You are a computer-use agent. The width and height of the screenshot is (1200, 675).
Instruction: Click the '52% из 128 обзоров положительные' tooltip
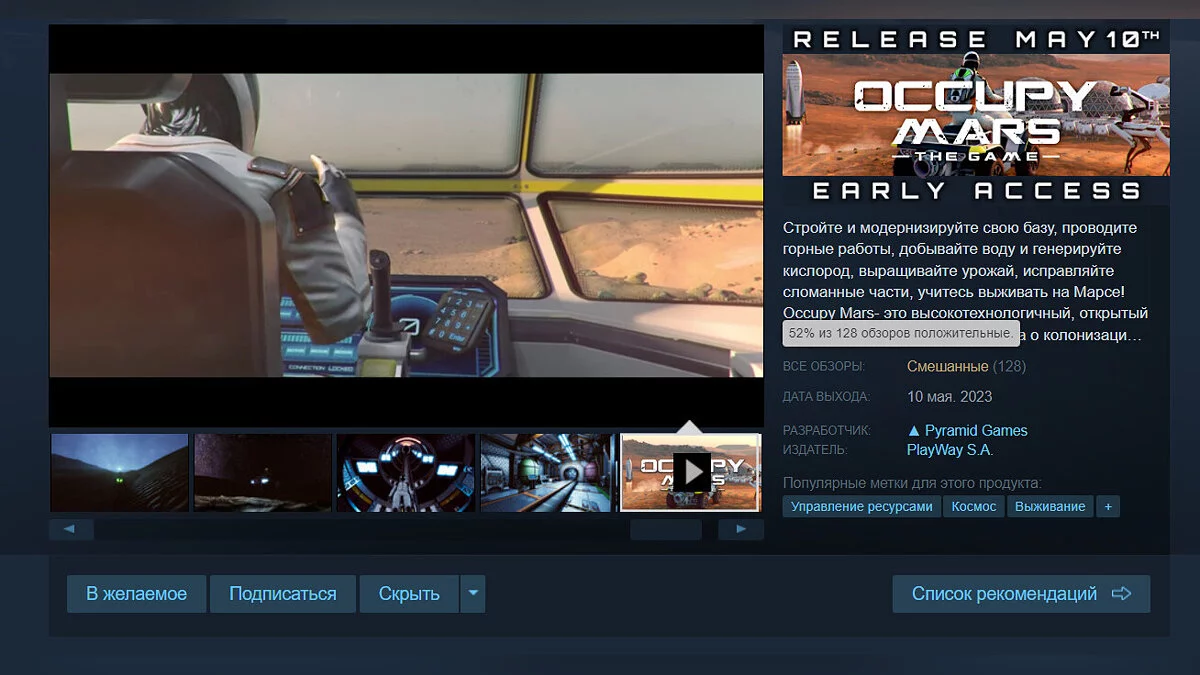pos(900,333)
